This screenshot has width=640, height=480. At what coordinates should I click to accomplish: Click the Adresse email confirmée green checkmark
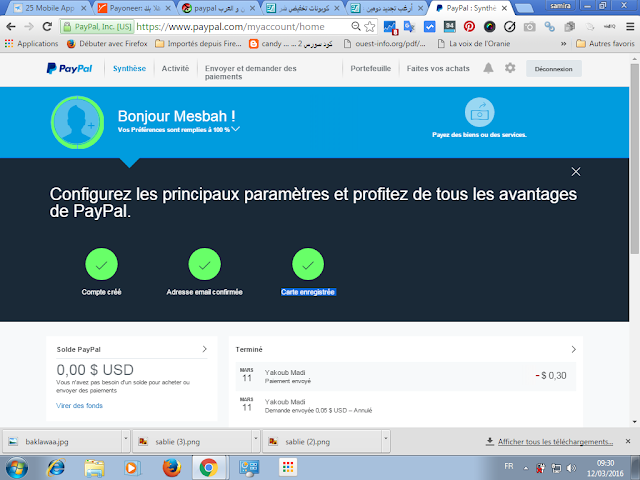(204, 264)
